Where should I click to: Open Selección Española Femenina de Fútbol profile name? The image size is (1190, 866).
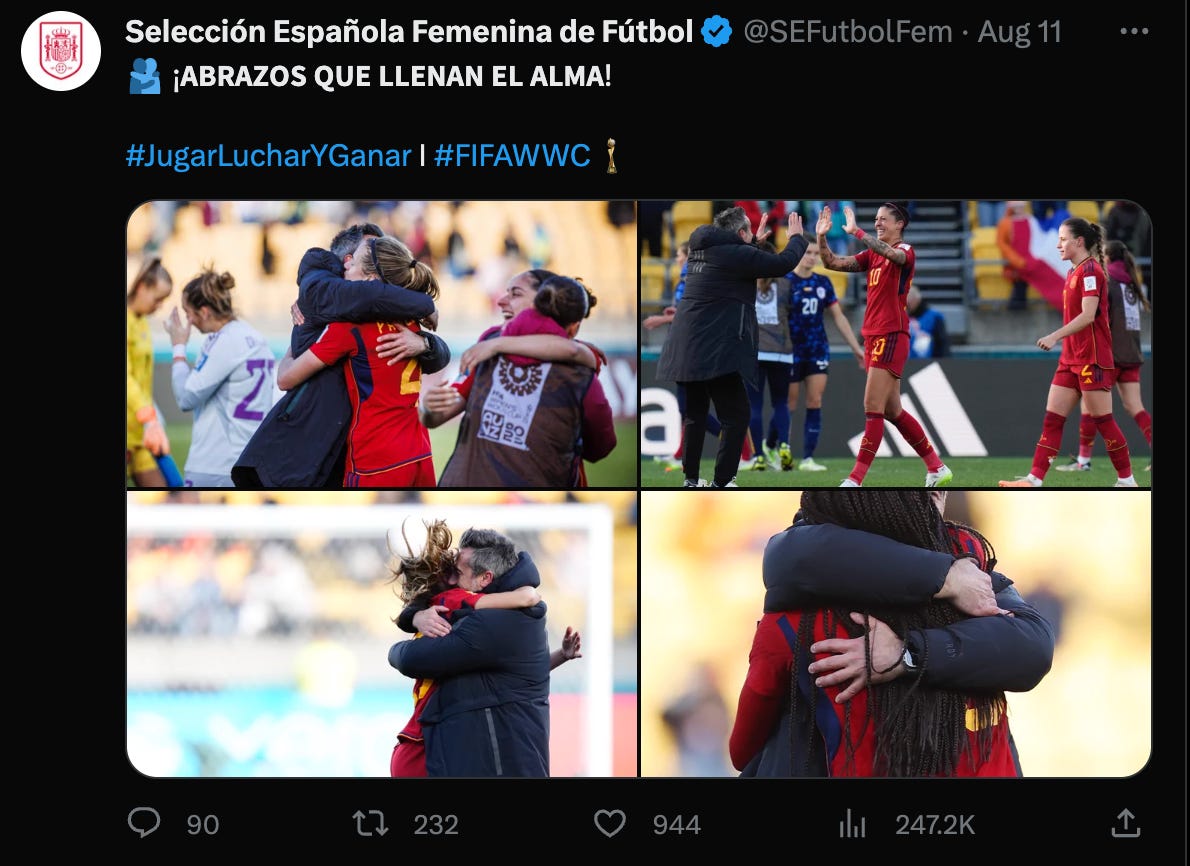click(x=409, y=32)
